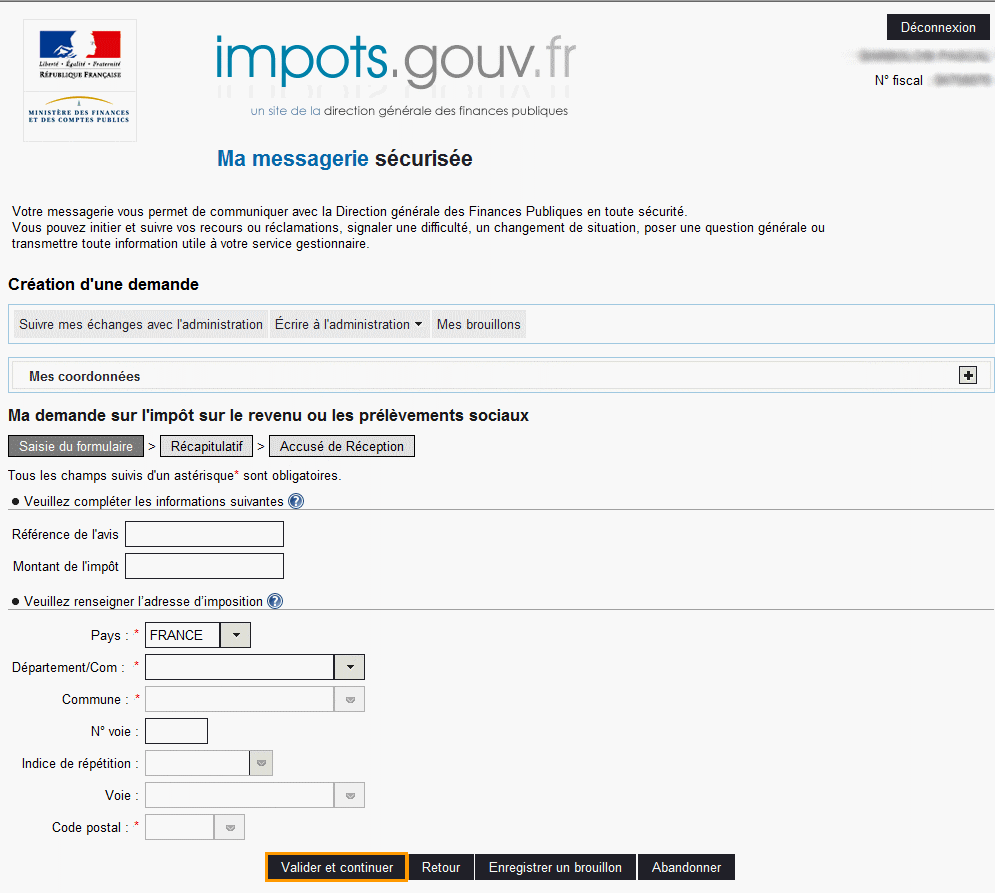Click the Déconnexion button

938,27
